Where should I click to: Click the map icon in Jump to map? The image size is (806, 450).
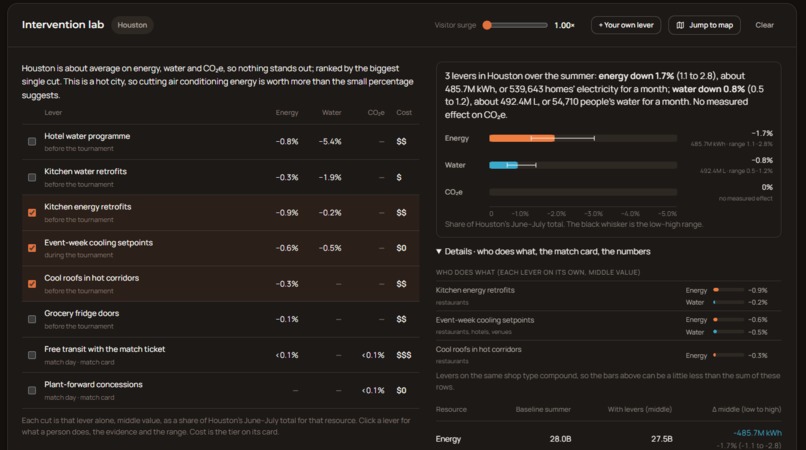pyautogui.click(x=680, y=25)
